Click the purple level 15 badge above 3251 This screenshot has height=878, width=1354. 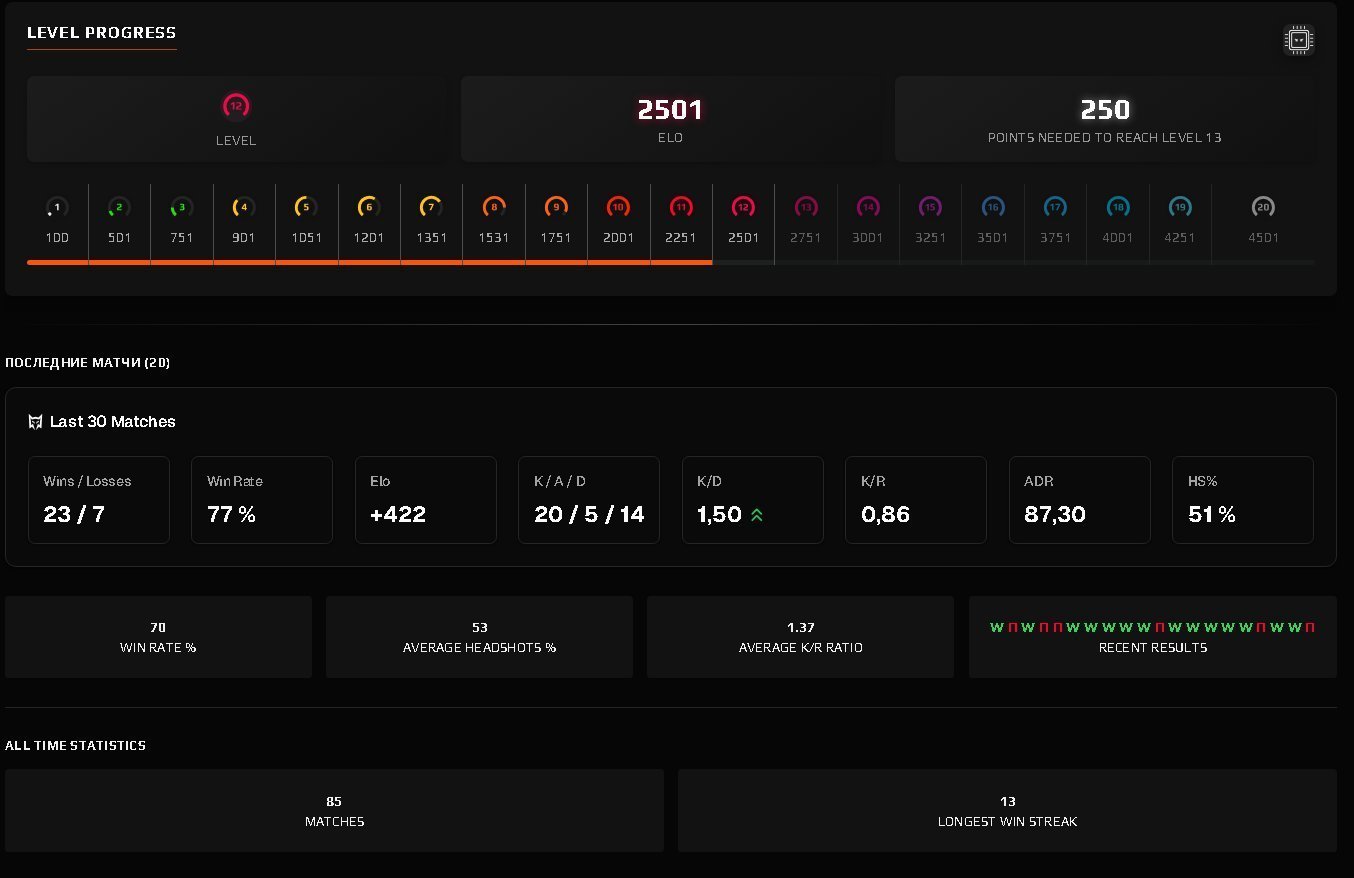[930, 207]
